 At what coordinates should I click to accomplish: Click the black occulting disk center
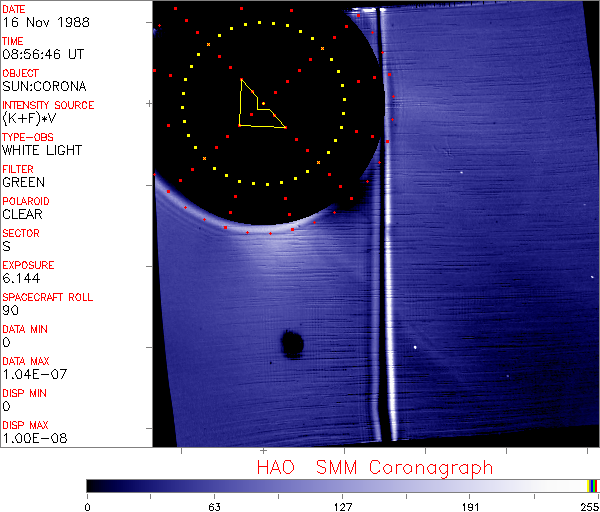click(262, 106)
